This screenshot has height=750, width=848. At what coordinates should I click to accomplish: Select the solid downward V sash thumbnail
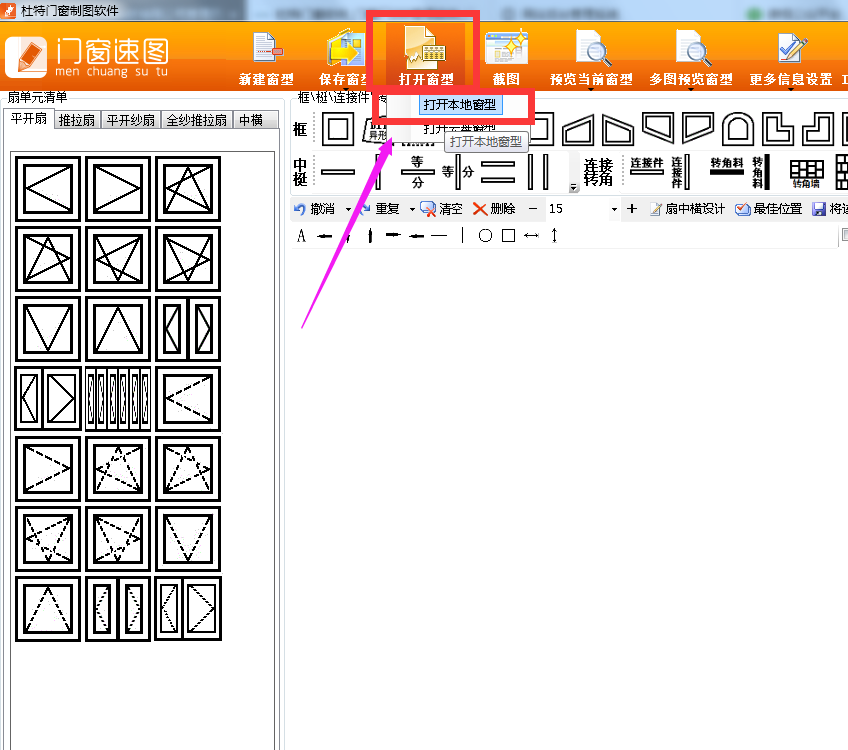pos(48,329)
